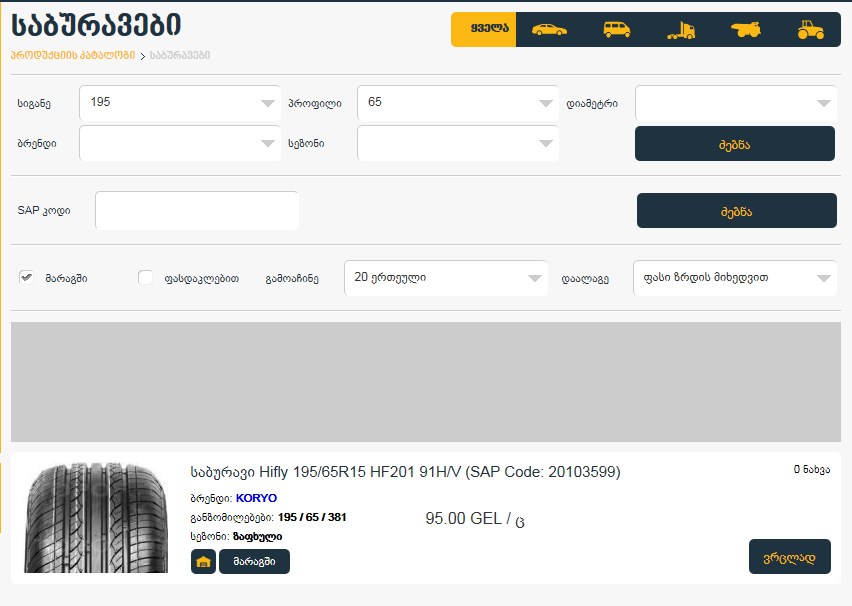Select the dump truck category icon
This screenshot has width=852, height=606.
point(746,30)
